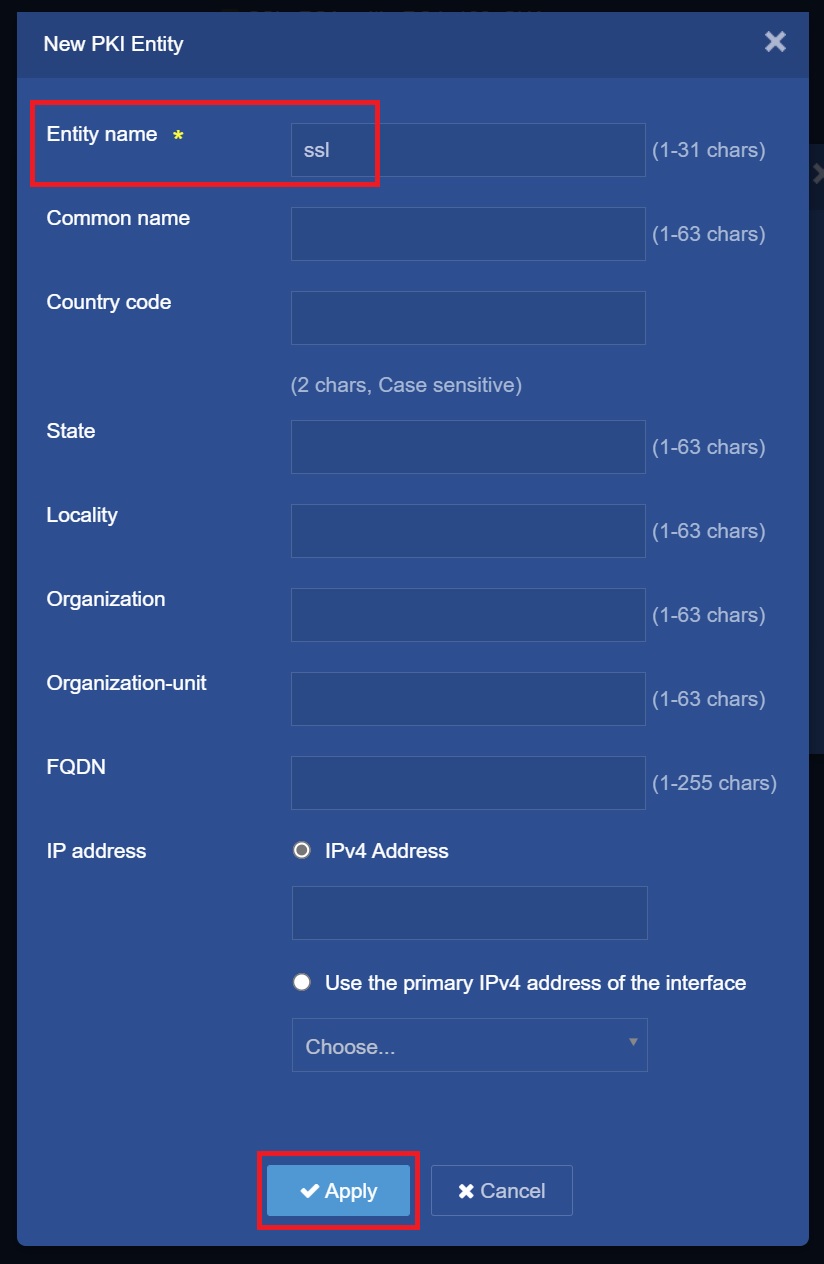Viewport: 824px width, 1264px height.
Task: Click the Apply button
Action: point(339,1190)
